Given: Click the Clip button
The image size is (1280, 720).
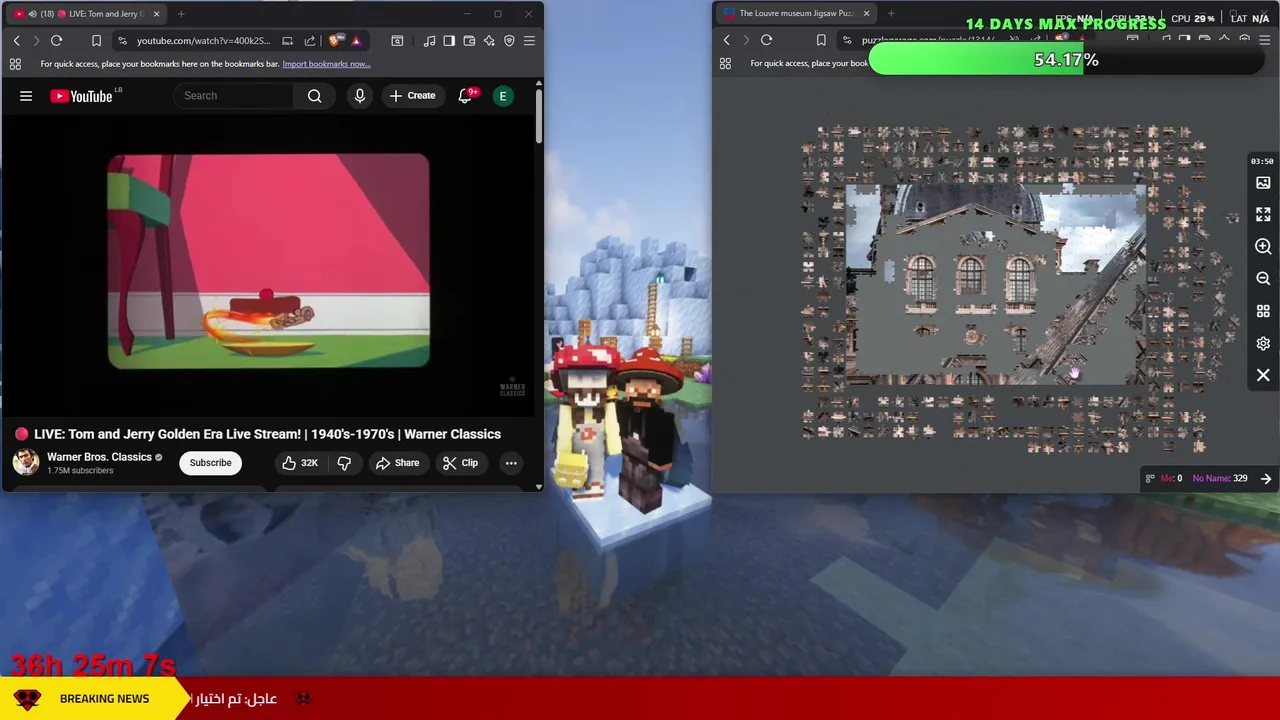Looking at the screenshot, I should (x=460, y=463).
